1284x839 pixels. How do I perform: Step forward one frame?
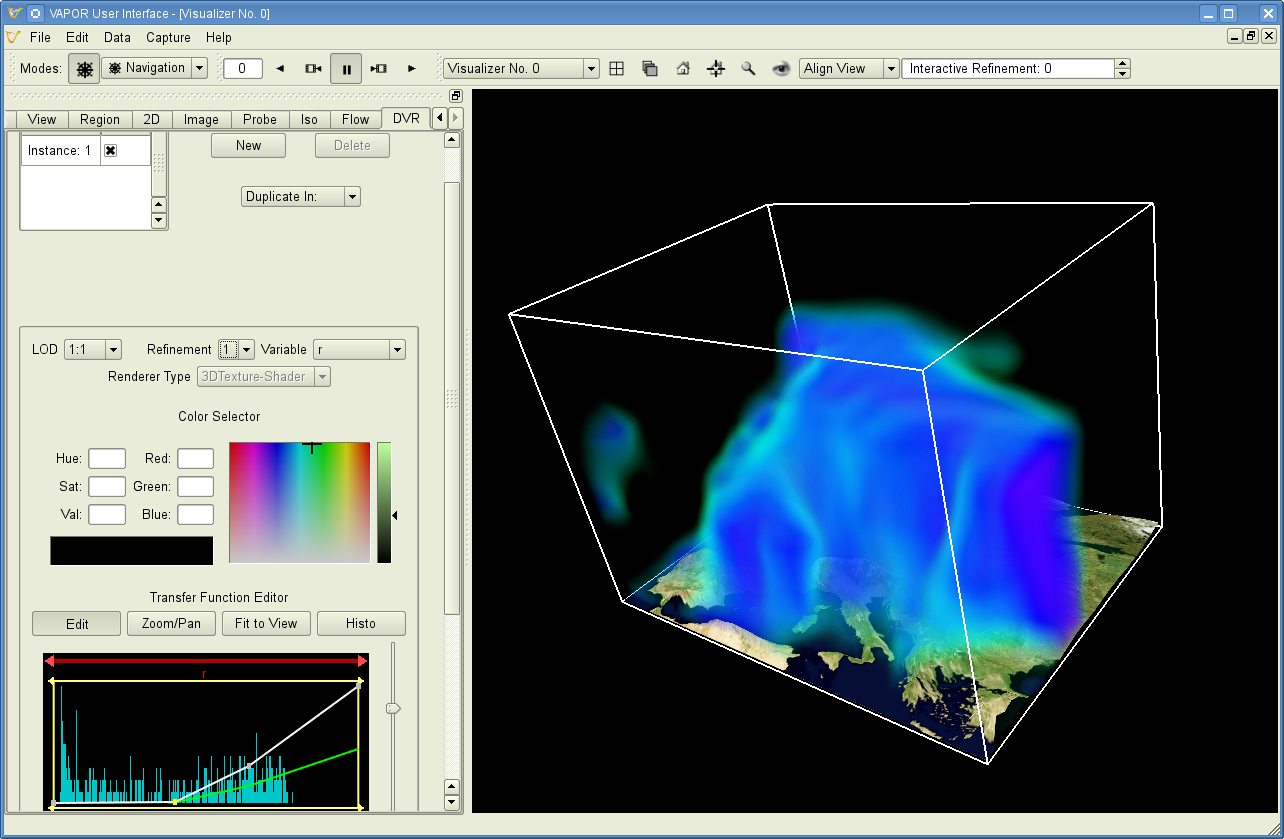(x=378, y=69)
